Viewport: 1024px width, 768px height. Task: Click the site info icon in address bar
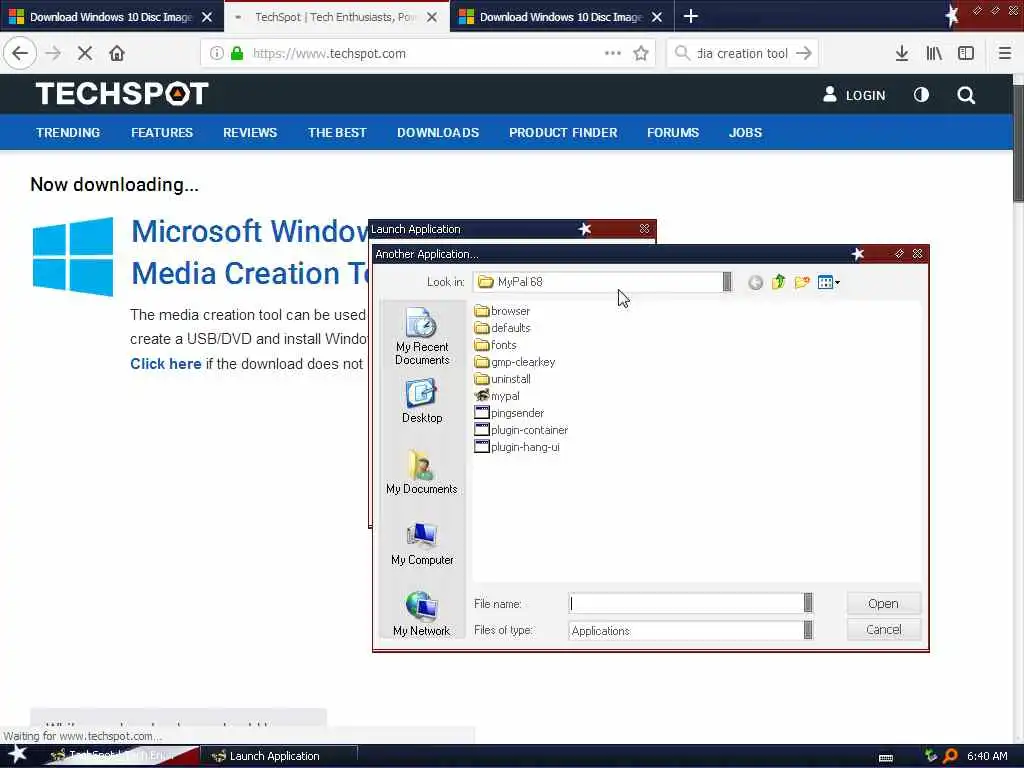[x=217, y=54]
